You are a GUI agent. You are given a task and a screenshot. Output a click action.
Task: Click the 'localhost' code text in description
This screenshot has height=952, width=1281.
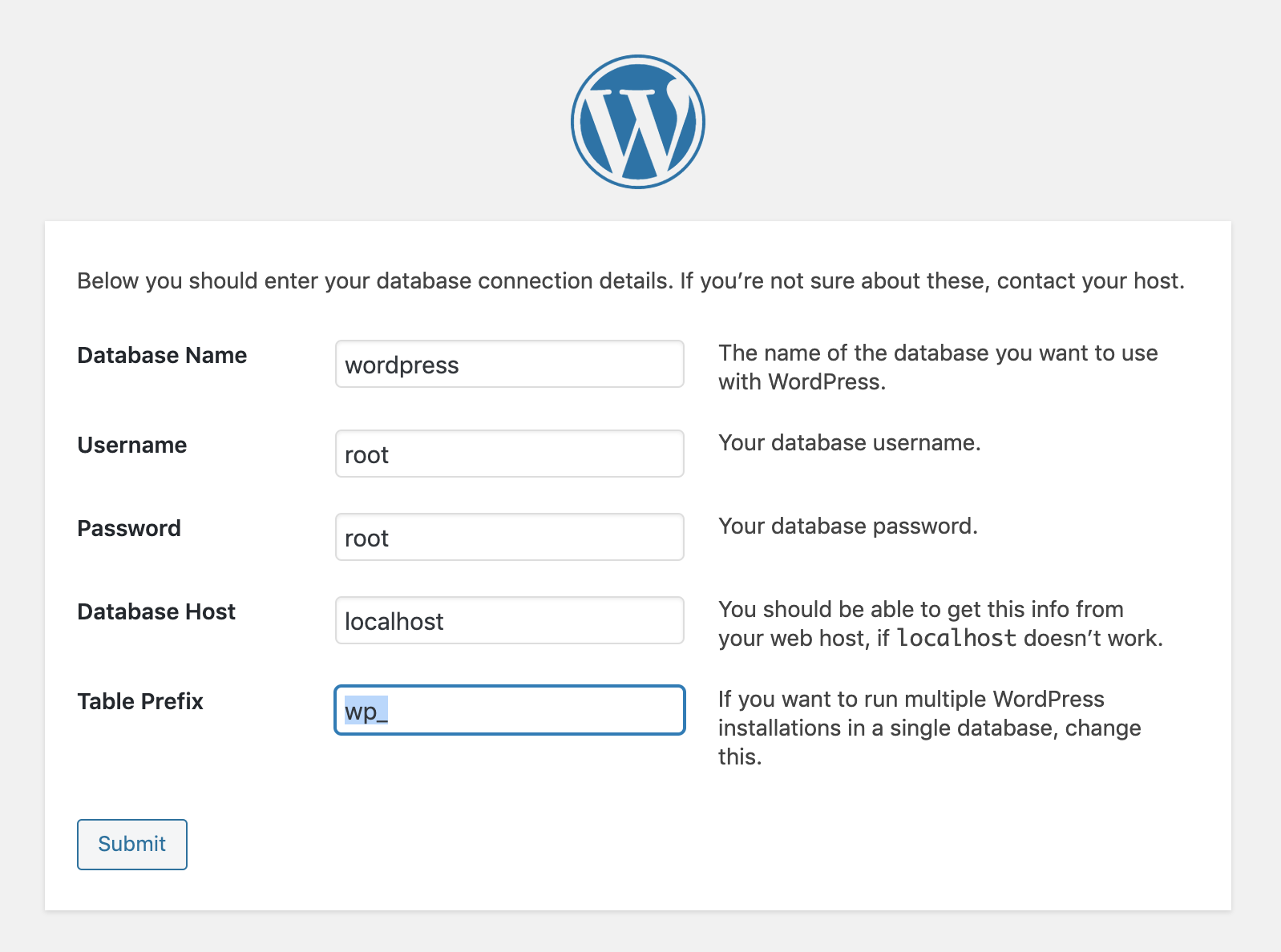point(956,638)
